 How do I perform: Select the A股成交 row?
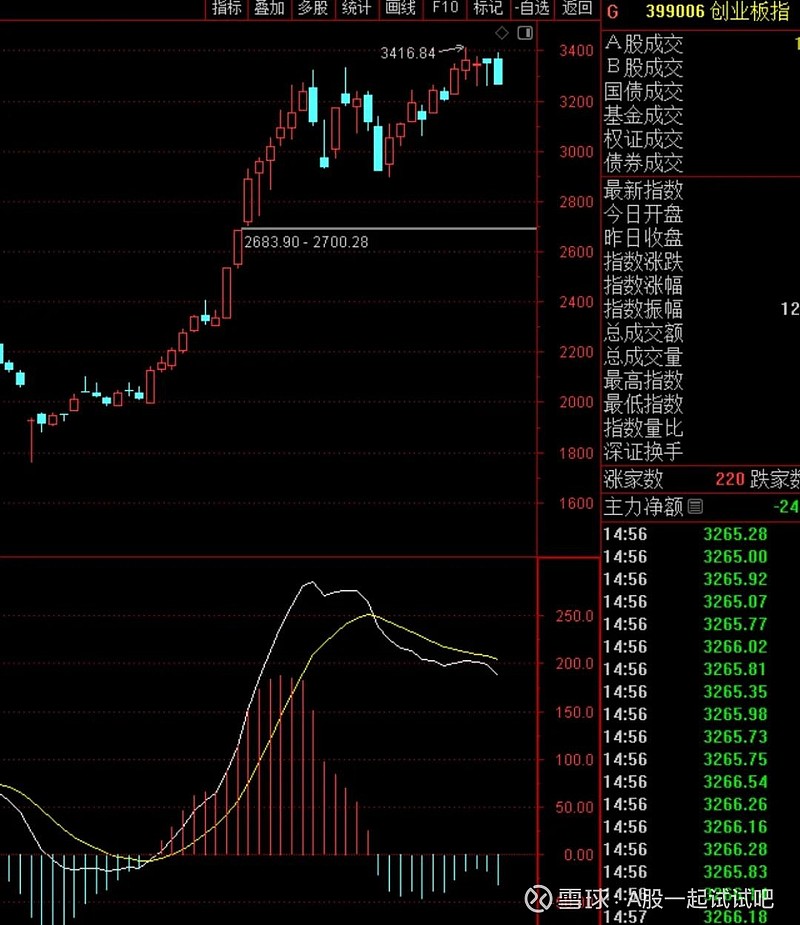tap(700, 44)
